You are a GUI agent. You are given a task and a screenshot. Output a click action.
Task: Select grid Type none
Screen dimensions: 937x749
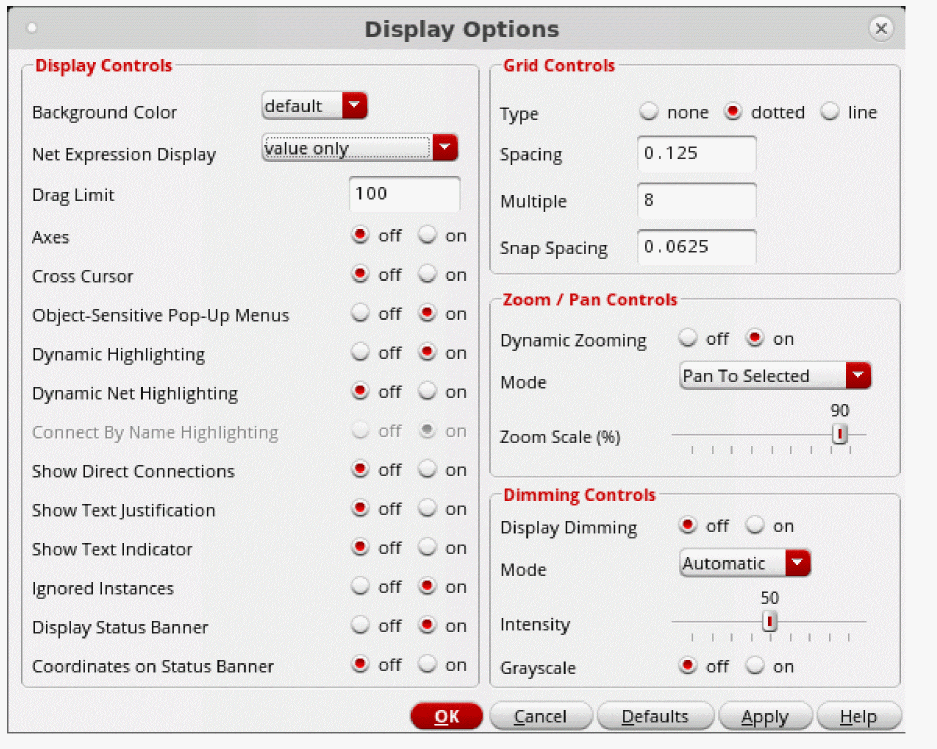[x=649, y=112]
